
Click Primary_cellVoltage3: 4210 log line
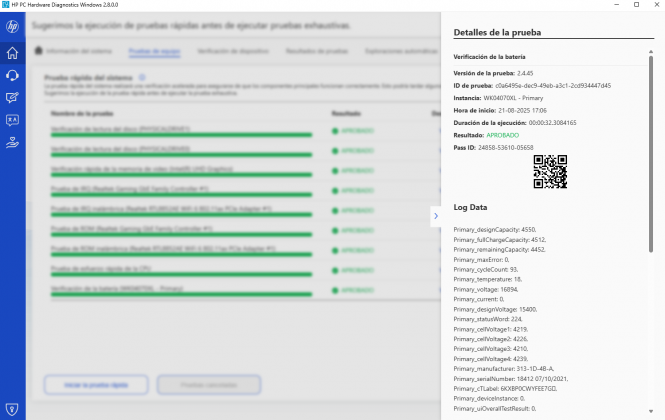click(x=491, y=349)
